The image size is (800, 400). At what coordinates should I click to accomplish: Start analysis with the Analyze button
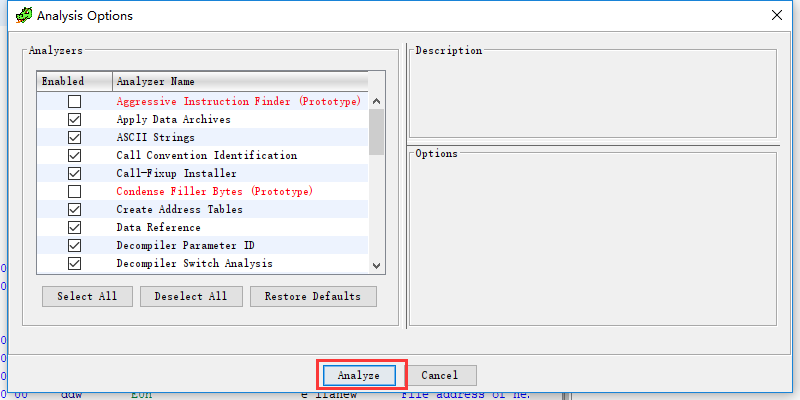359,375
